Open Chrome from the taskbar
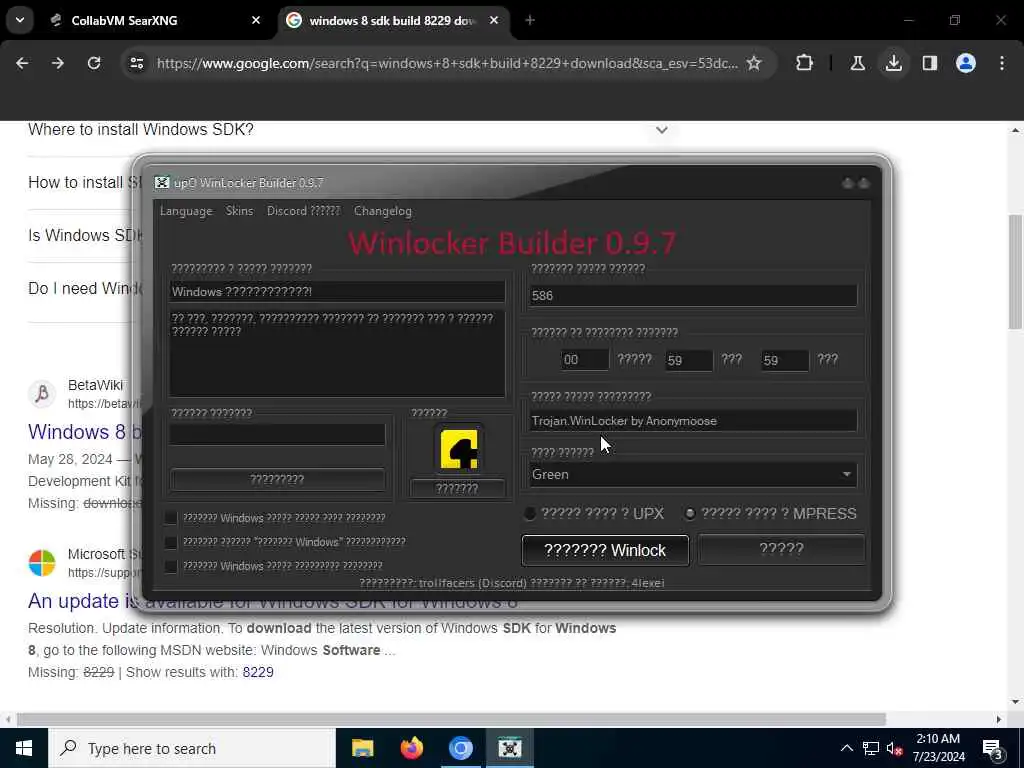This screenshot has width=1024, height=768. coord(460,748)
